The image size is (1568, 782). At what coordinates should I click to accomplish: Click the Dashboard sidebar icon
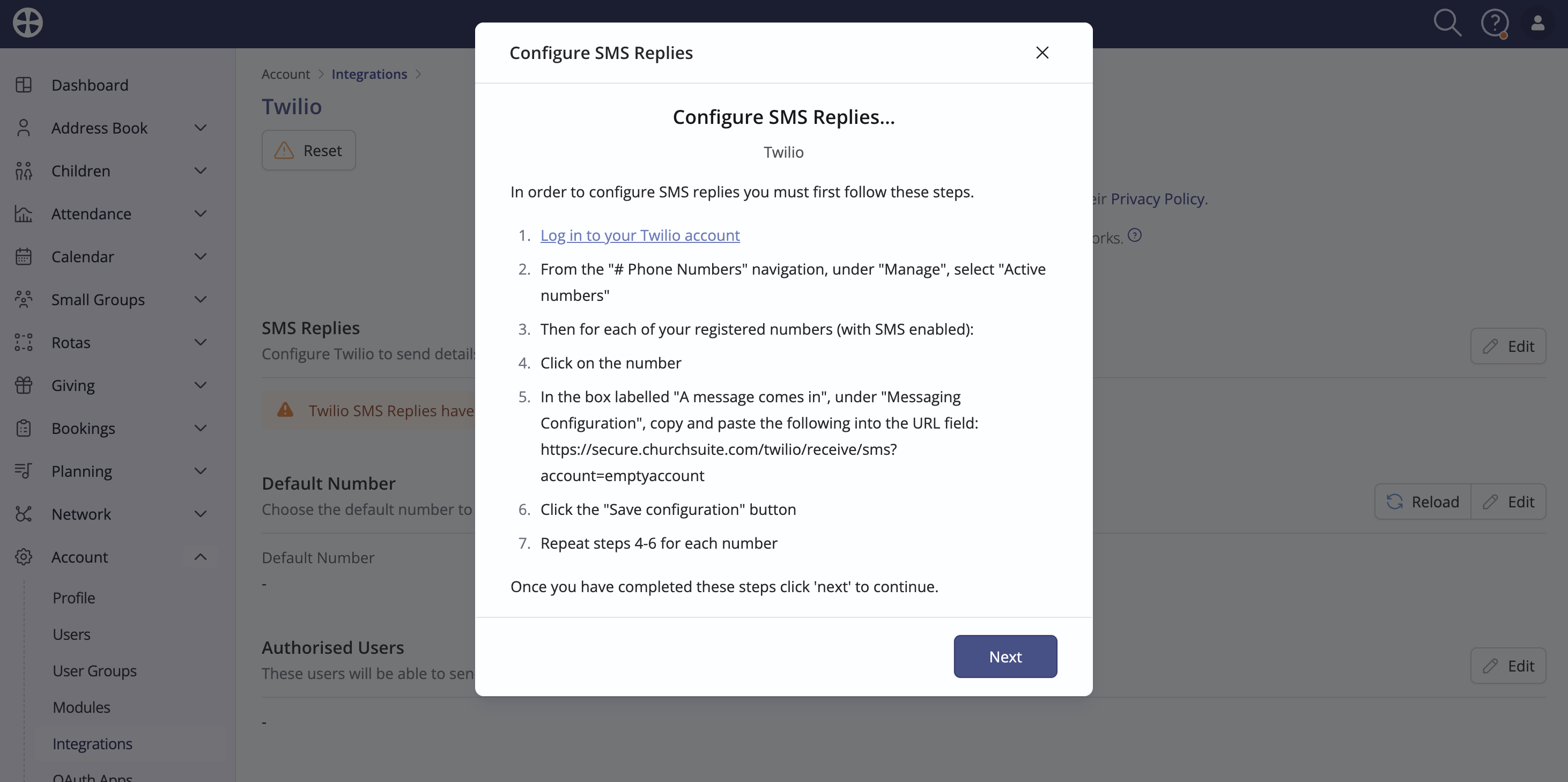(24, 85)
